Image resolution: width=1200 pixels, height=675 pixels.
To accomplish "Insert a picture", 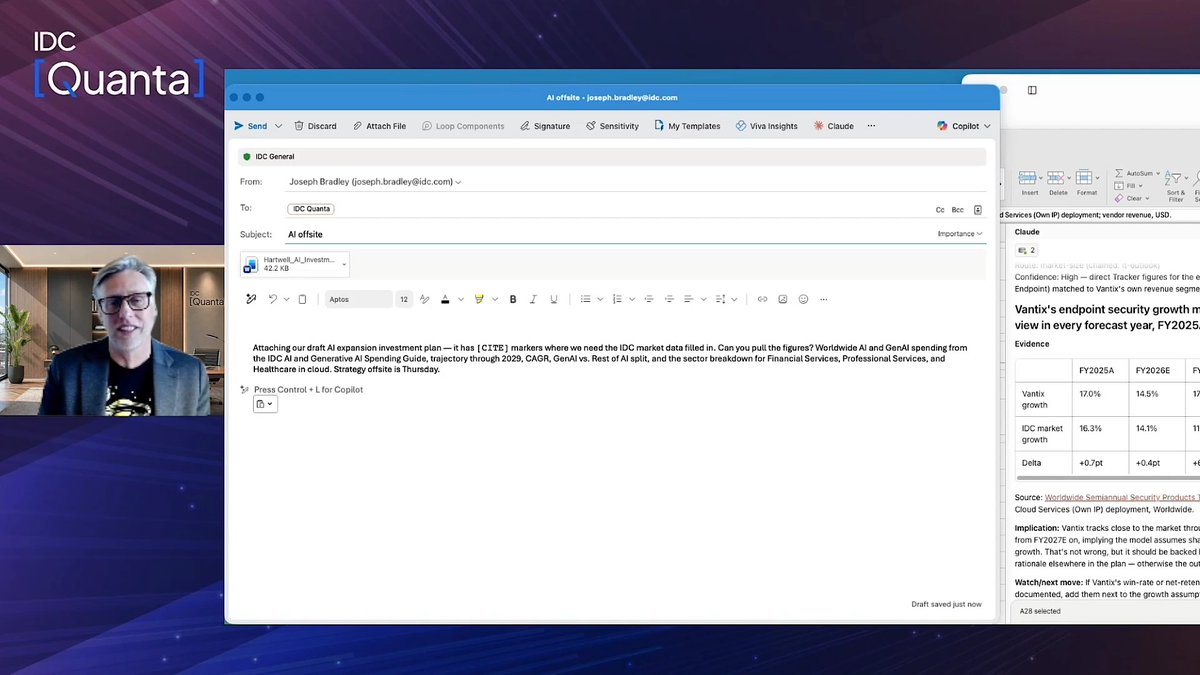I will 783,299.
